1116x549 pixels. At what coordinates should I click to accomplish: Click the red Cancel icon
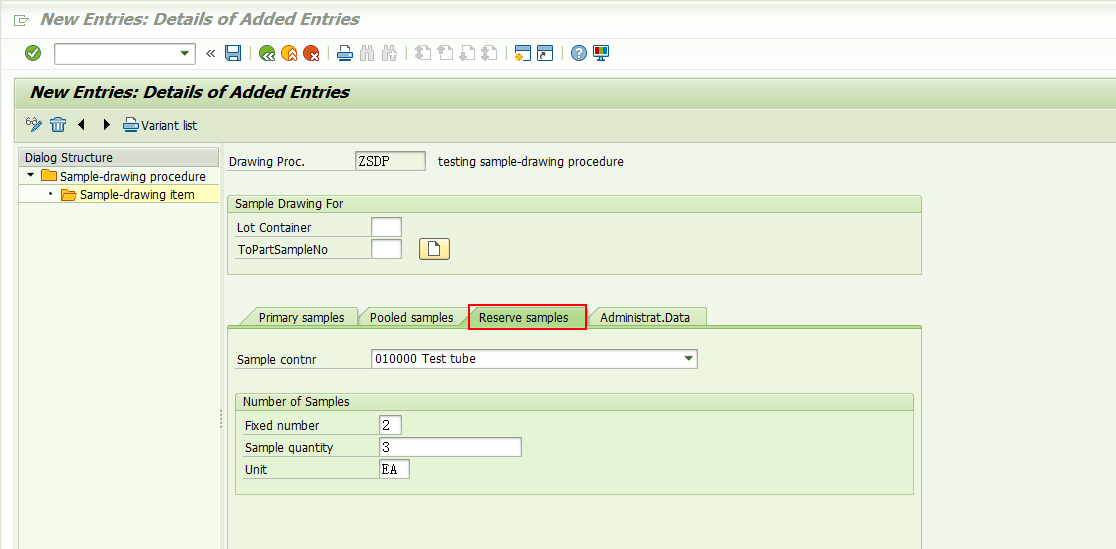pos(311,53)
